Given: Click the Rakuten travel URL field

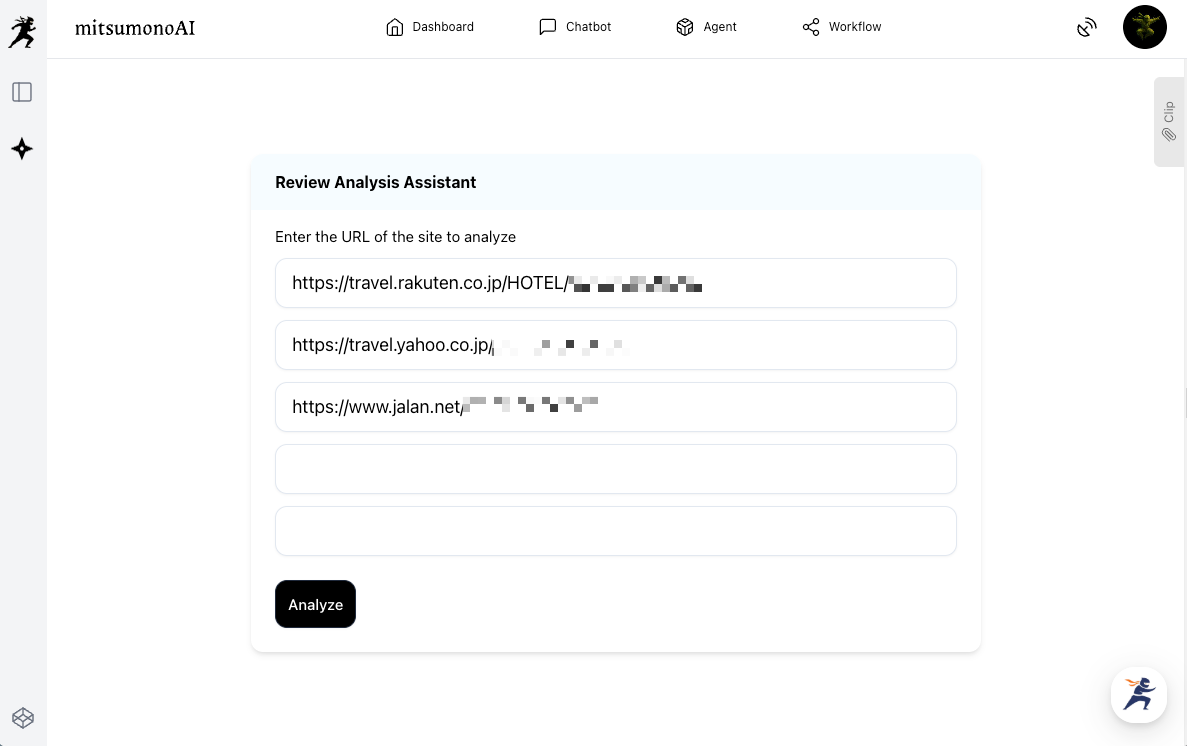Looking at the screenshot, I should tap(615, 283).
